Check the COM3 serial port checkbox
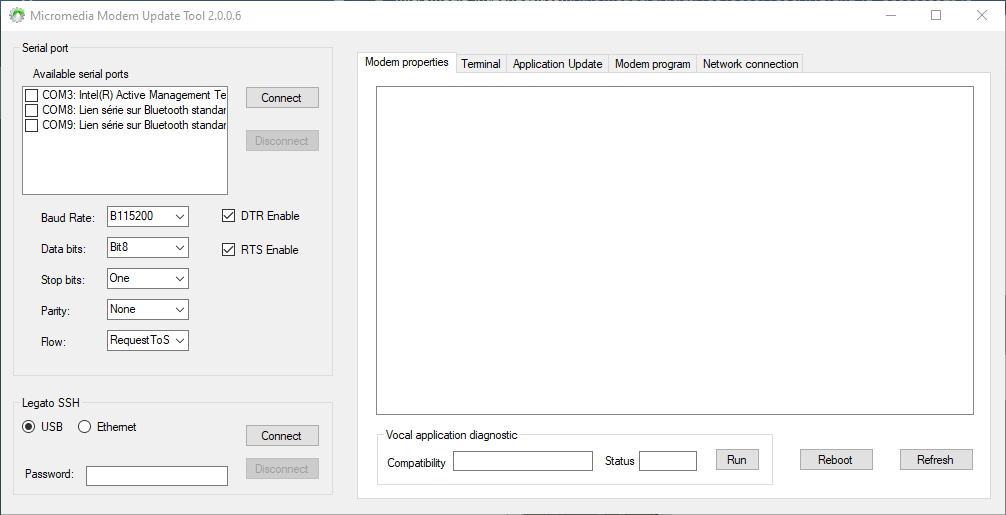Screen dimensions: 1006x515 coord(32,95)
